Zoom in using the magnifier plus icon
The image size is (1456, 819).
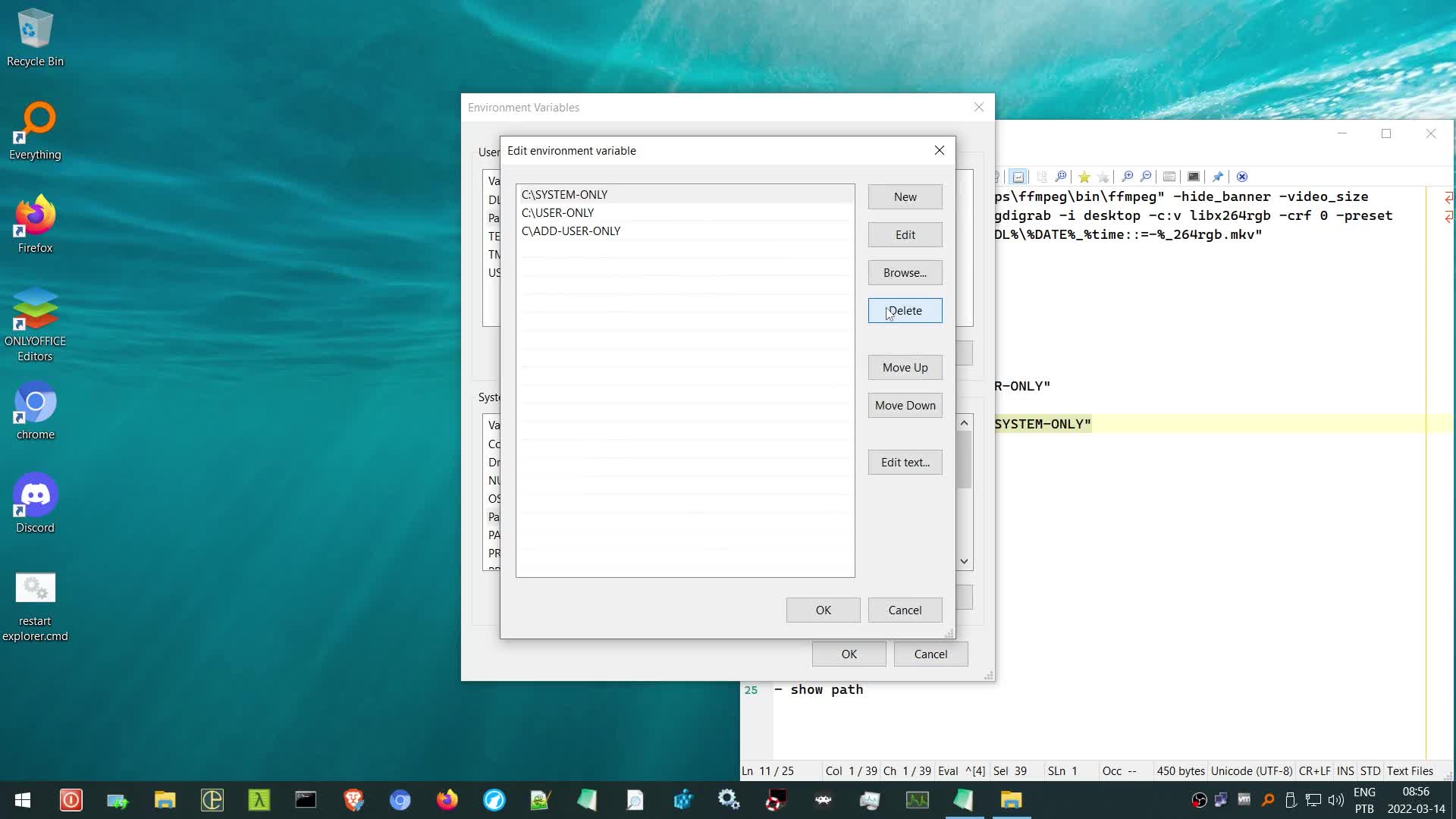(1128, 177)
